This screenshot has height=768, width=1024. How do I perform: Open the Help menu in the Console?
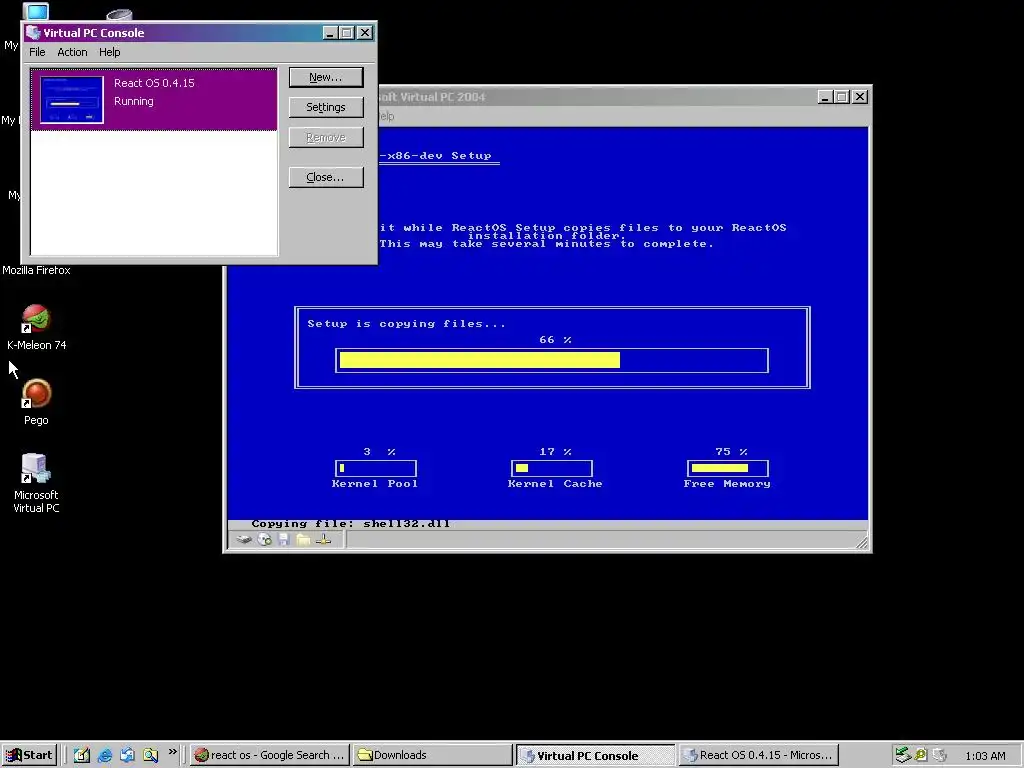110,52
